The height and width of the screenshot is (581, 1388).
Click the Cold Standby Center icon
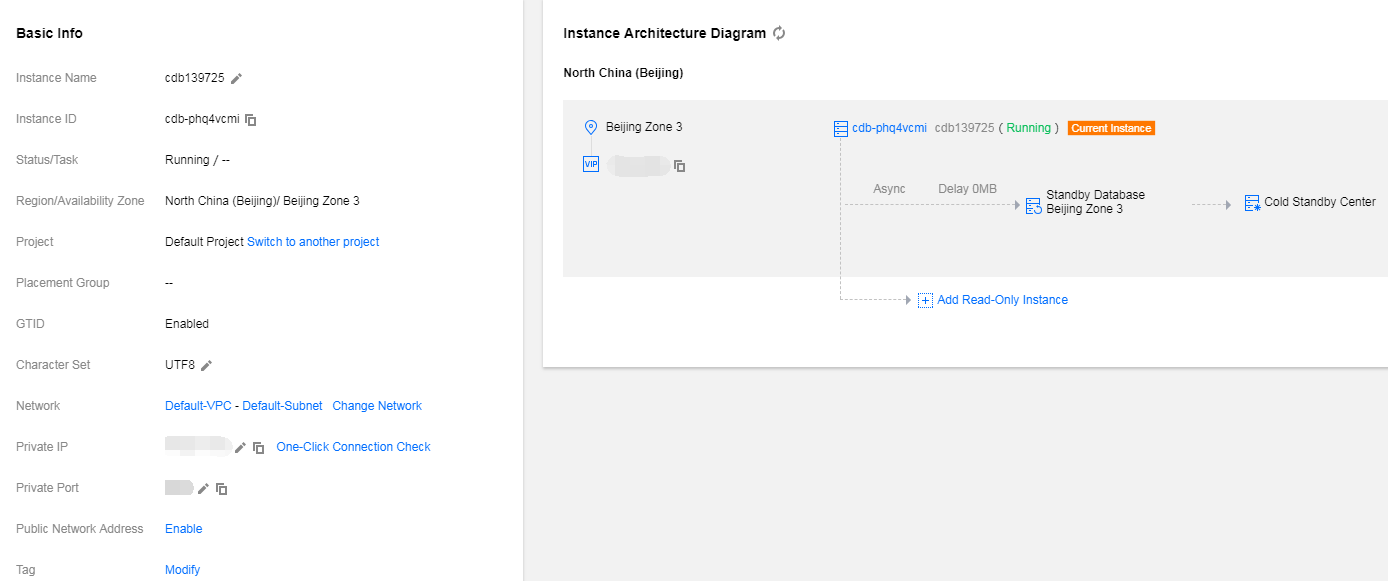[1252, 203]
